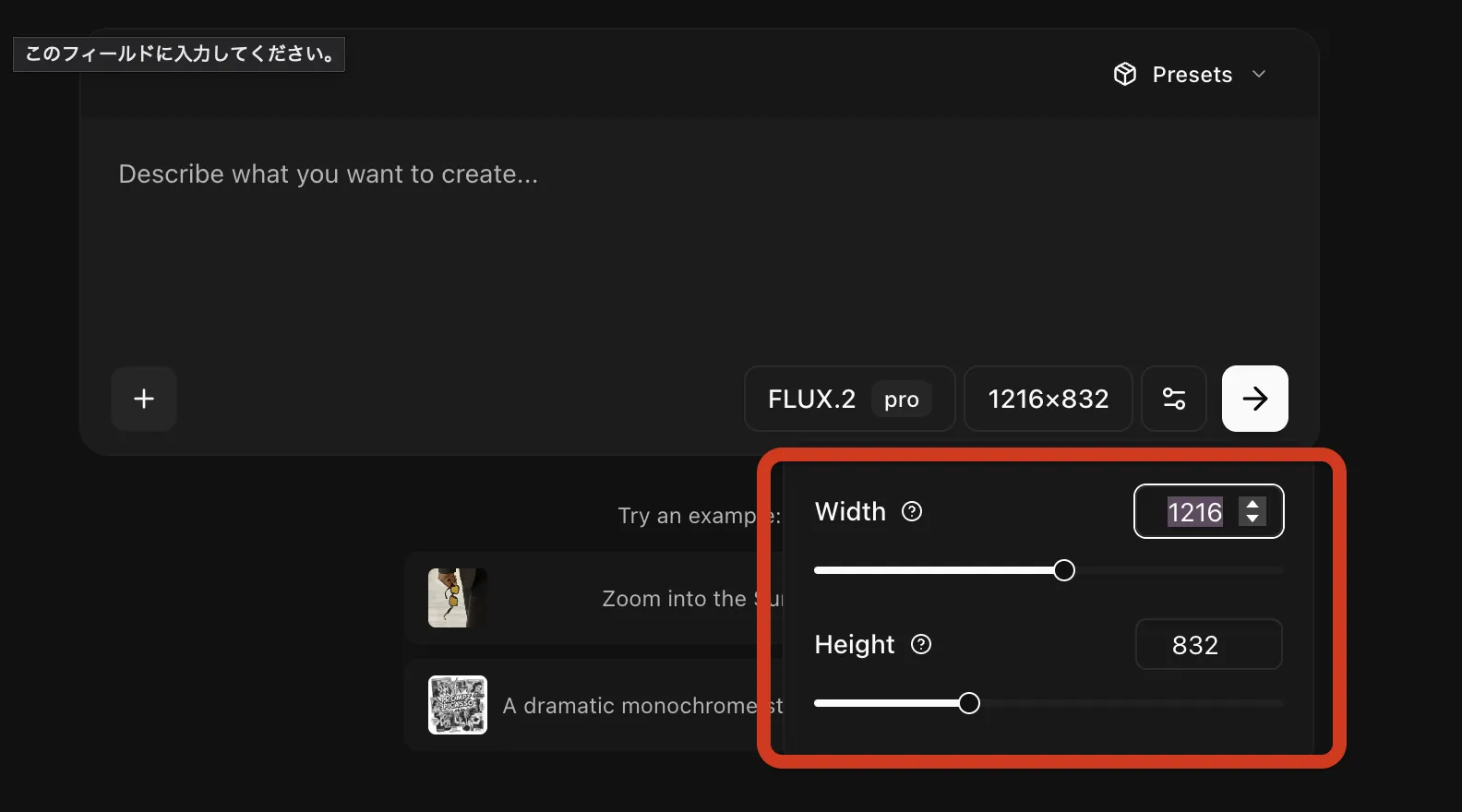Open the settings sliders icon button
This screenshot has height=812, width=1462.
pyautogui.click(x=1173, y=399)
